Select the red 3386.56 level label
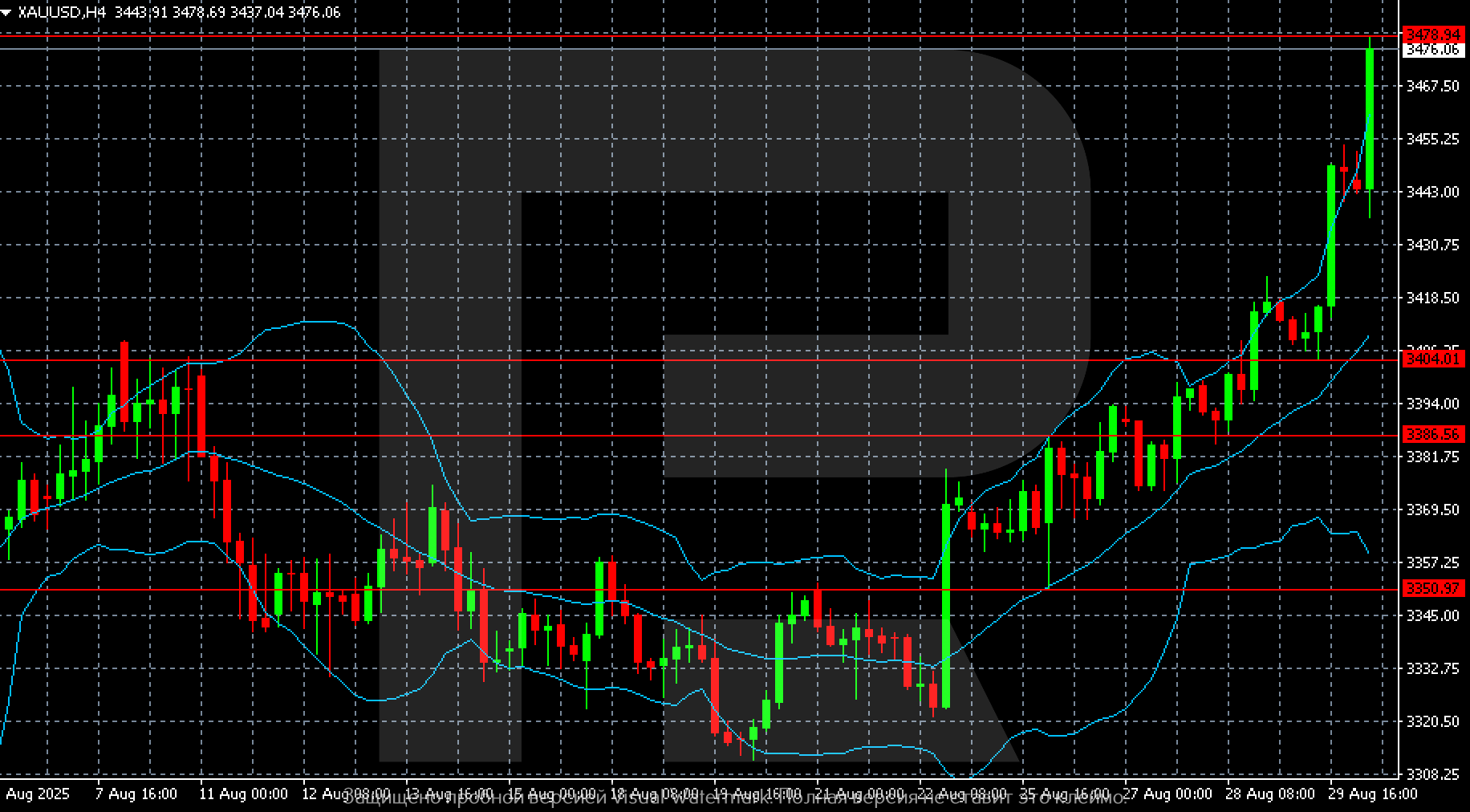1470x812 pixels. 1433,434
